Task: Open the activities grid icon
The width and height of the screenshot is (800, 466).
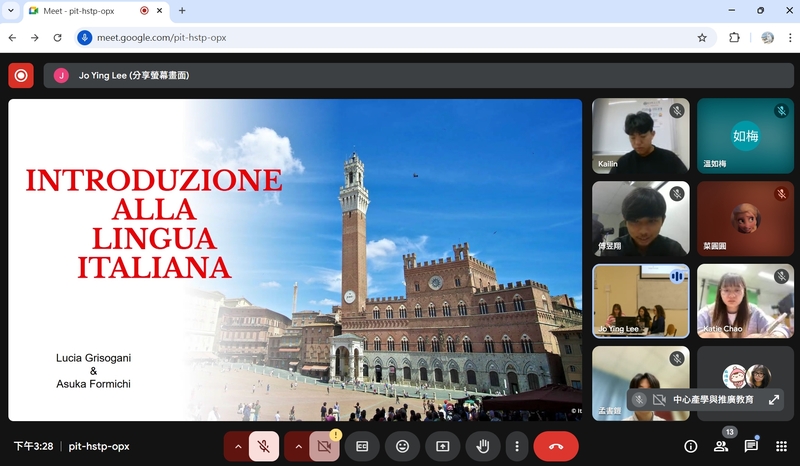Action: click(x=781, y=446)
